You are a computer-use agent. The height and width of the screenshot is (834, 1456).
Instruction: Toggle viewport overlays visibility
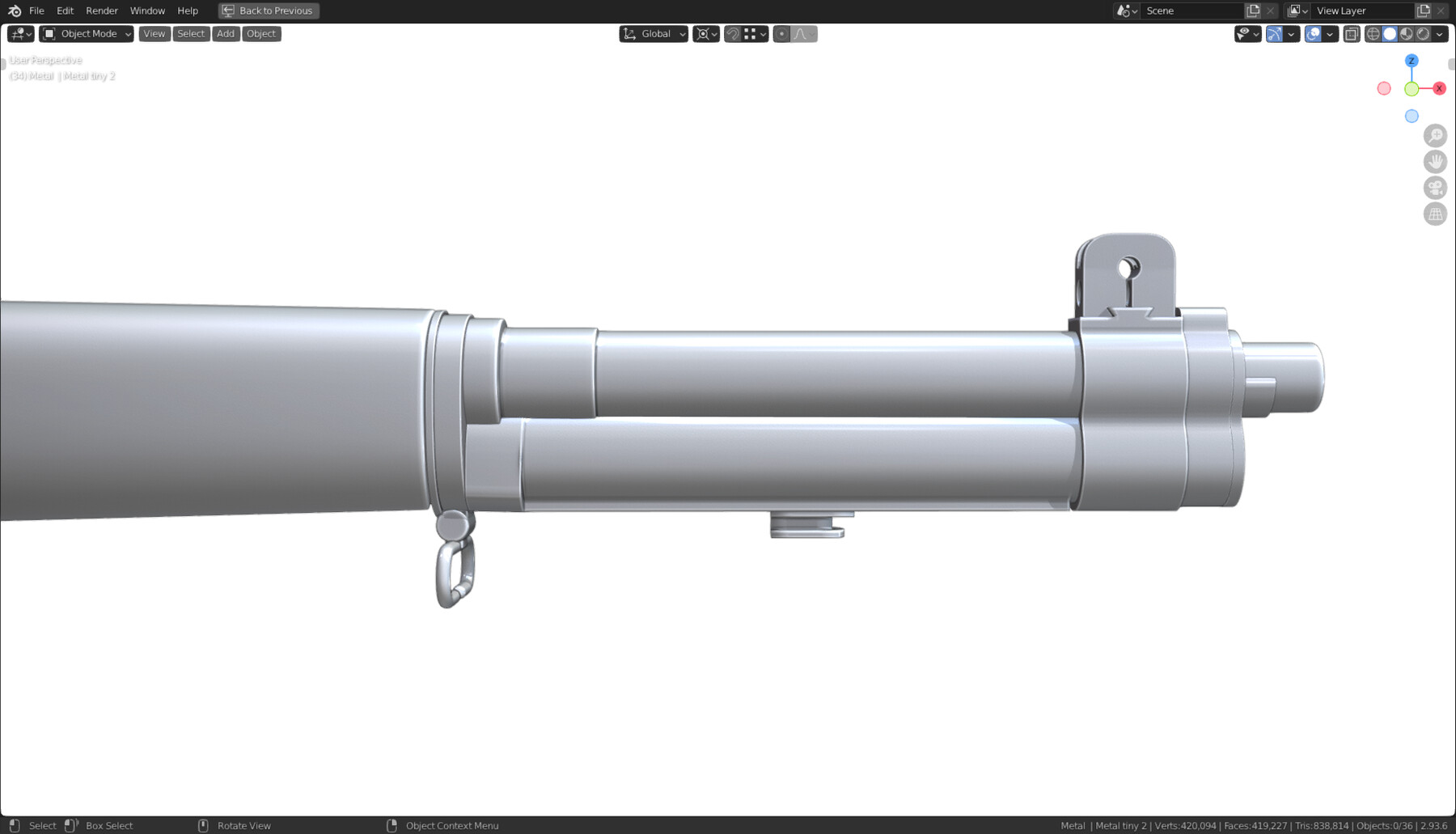[1314, 33]
